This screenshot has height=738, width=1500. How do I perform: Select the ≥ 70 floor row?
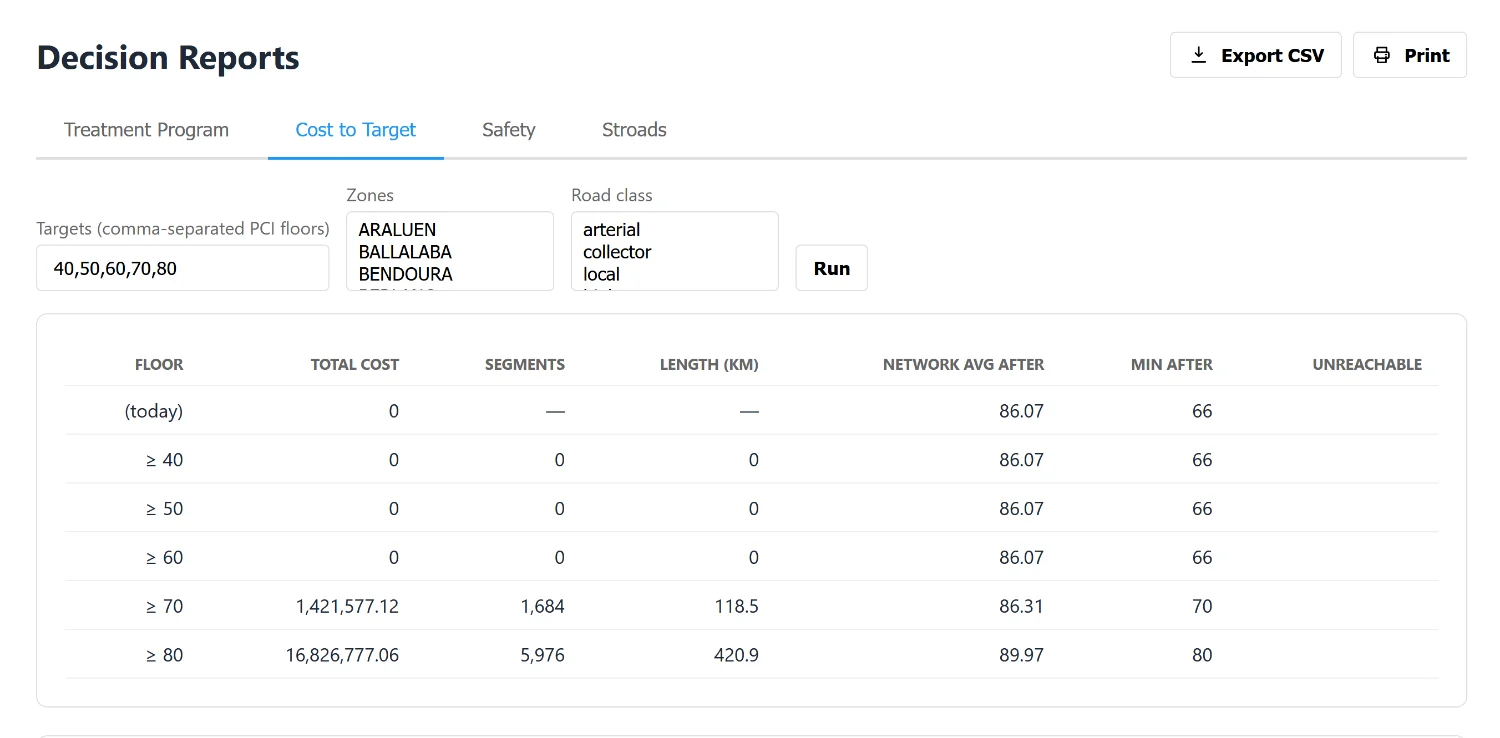pyautogui.click(x=752, y=606)
